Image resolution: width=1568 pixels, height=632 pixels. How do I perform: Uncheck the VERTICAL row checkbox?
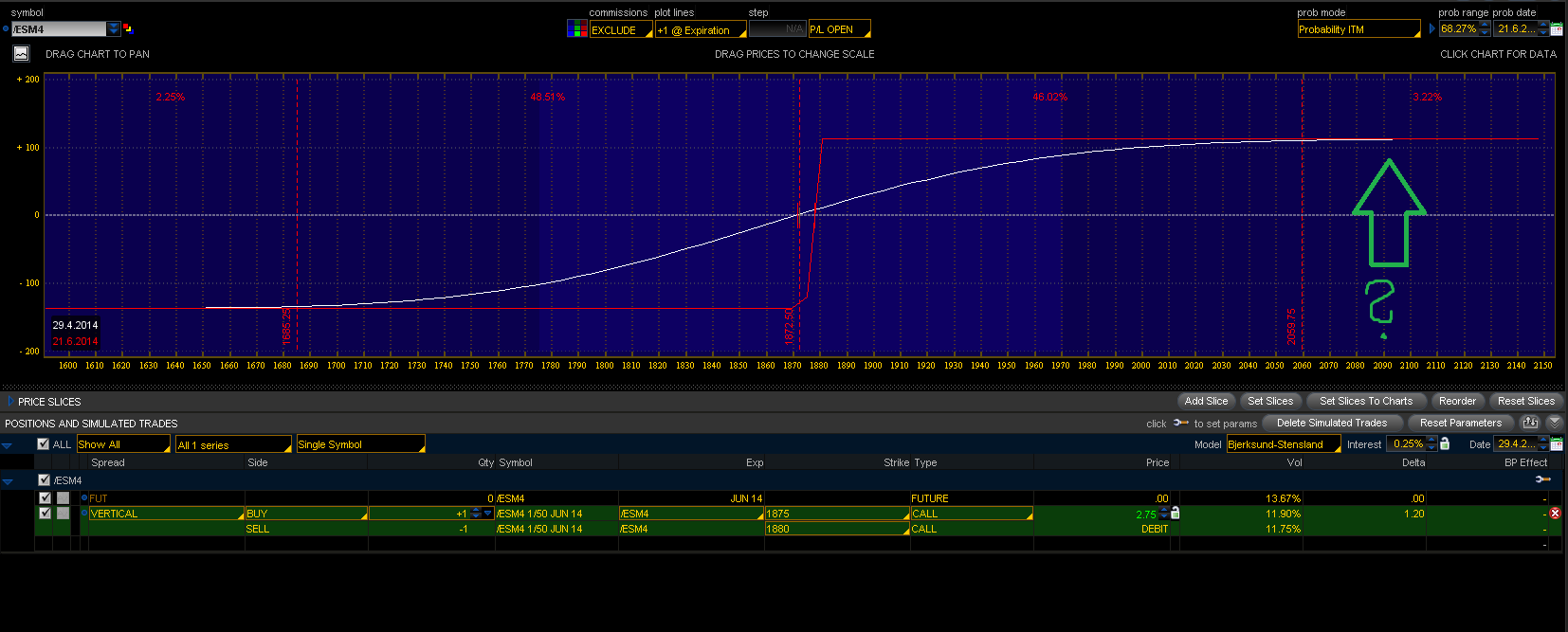coord(45,513)
